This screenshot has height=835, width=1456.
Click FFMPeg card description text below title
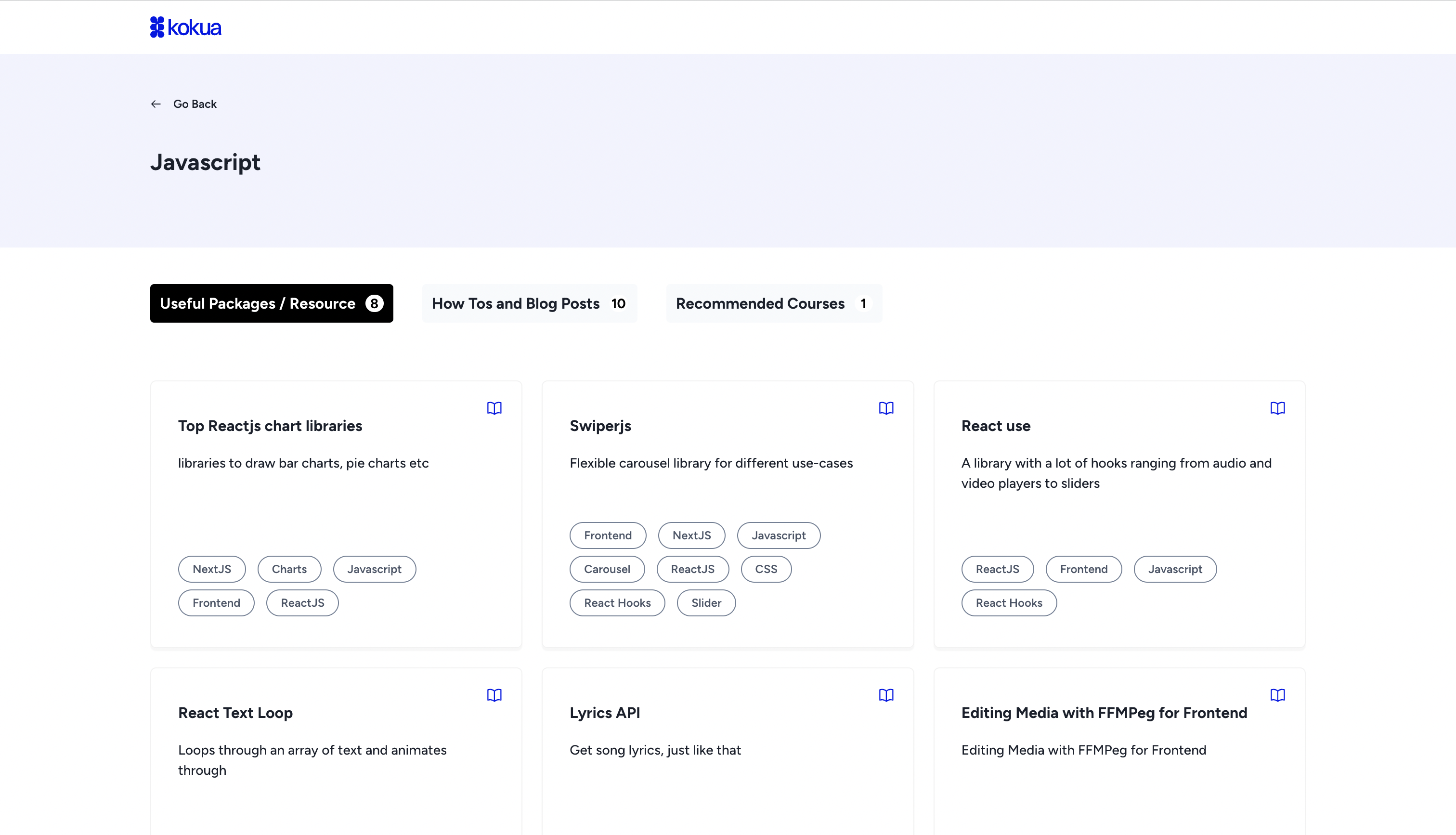click(1083, 750)
